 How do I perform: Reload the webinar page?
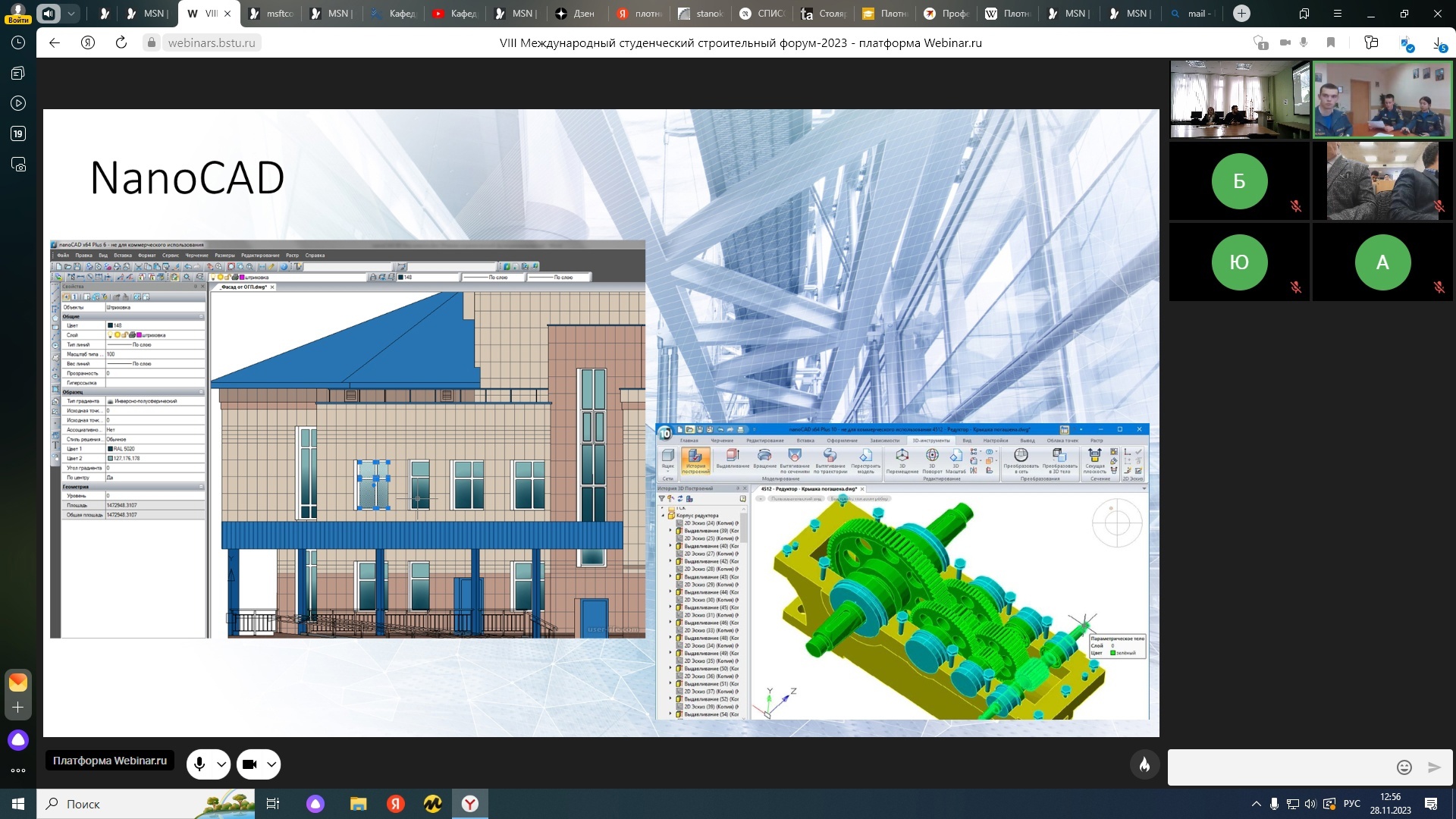(x=121, y=43)
